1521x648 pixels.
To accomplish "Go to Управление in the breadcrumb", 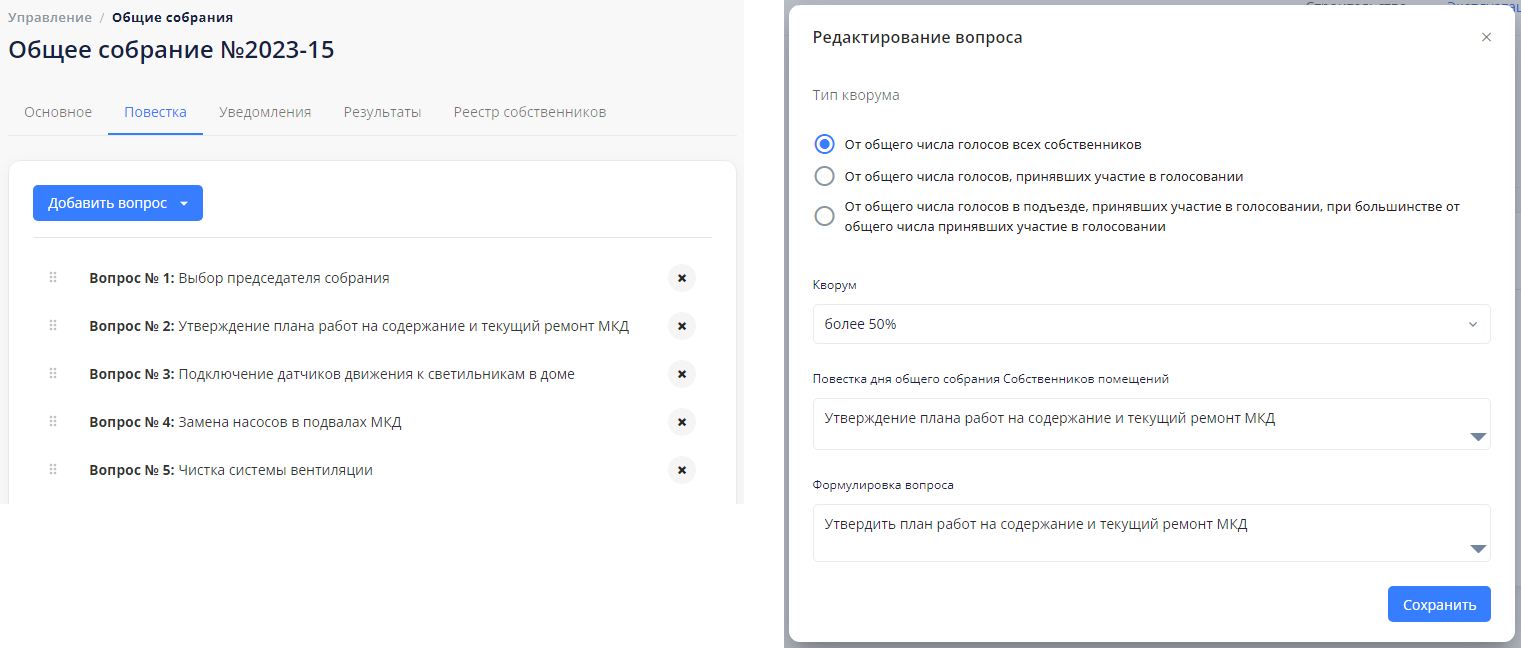I will pos(50,17).
